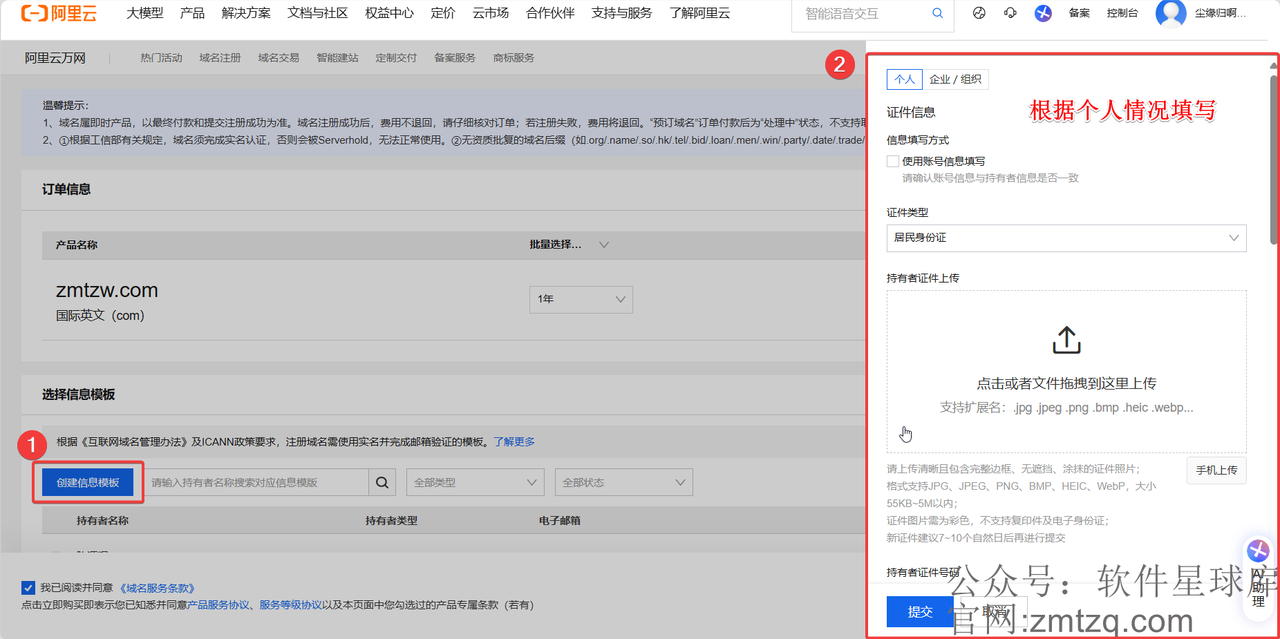
Task: Open the floating AI assistant icon at right edge
Action: coord(1259,551)
